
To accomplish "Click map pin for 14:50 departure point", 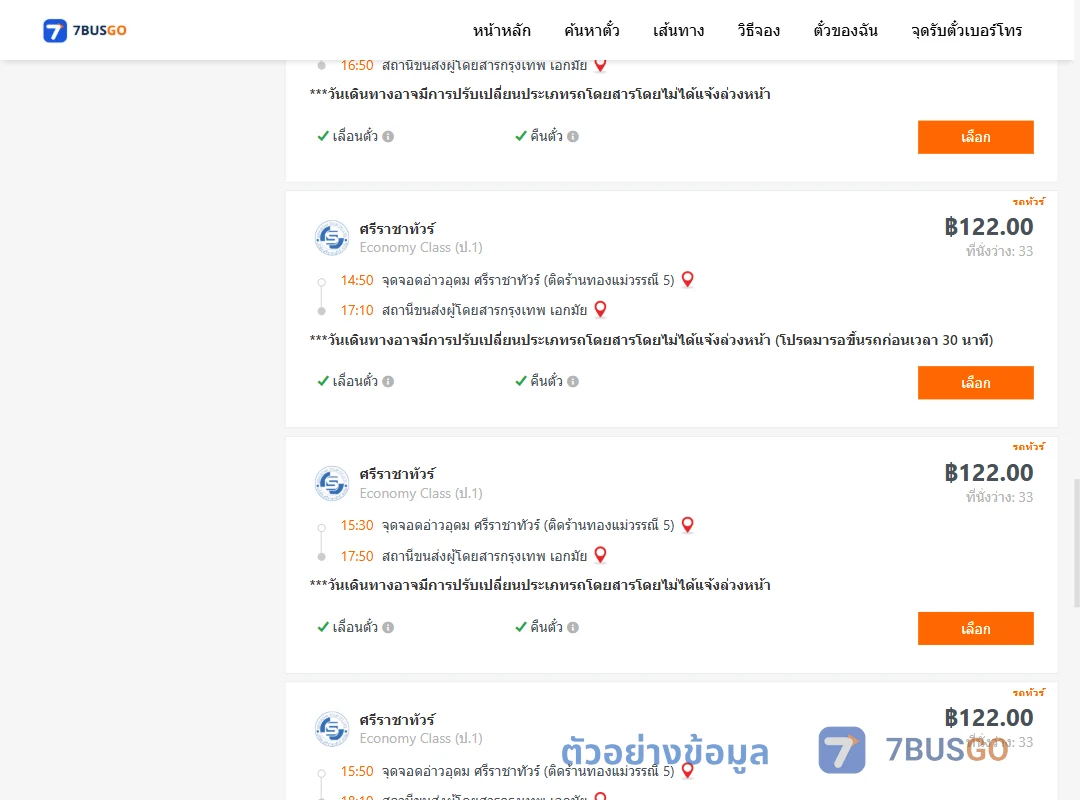I will pos(687,279).
